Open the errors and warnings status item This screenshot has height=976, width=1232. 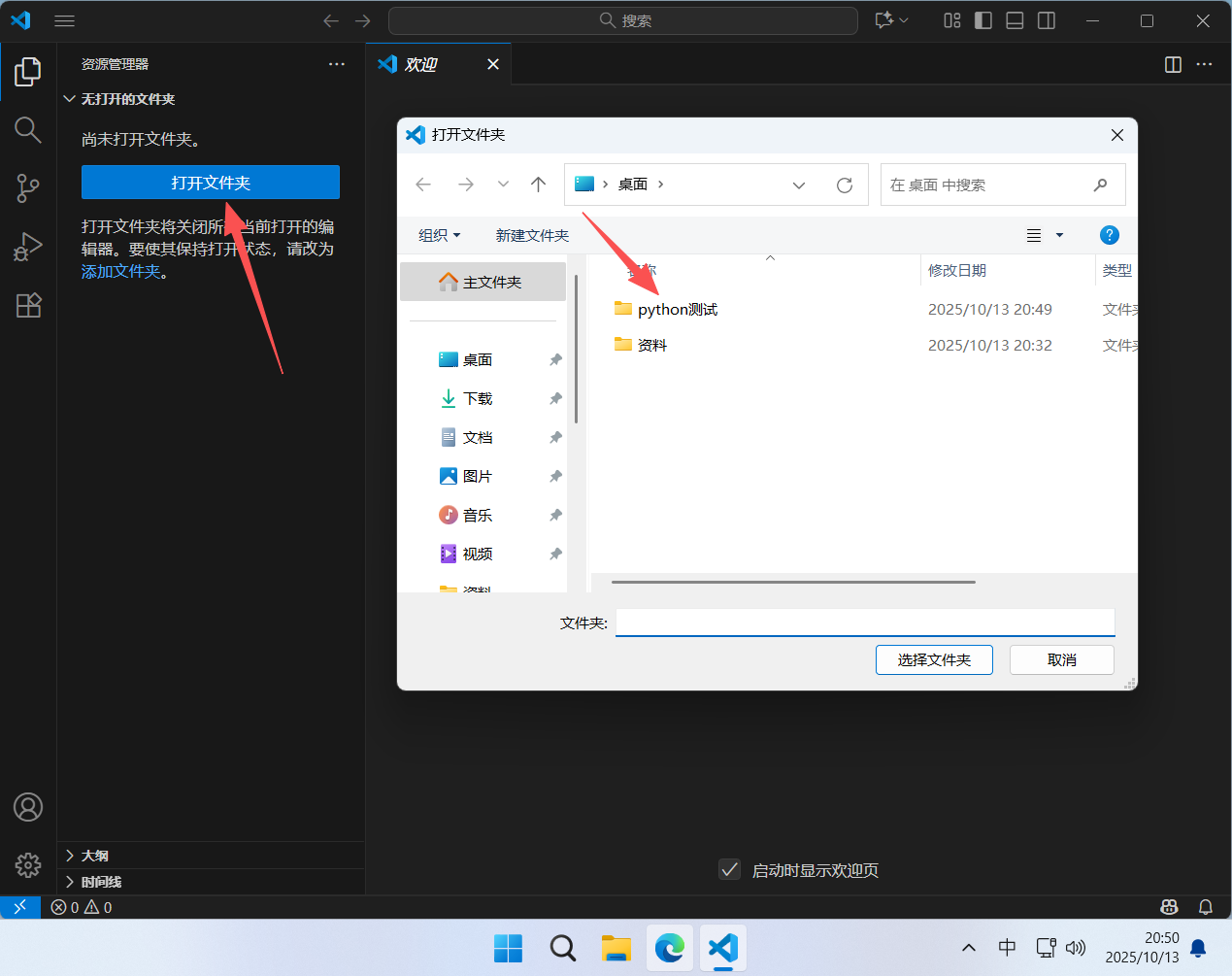point(82,907)
